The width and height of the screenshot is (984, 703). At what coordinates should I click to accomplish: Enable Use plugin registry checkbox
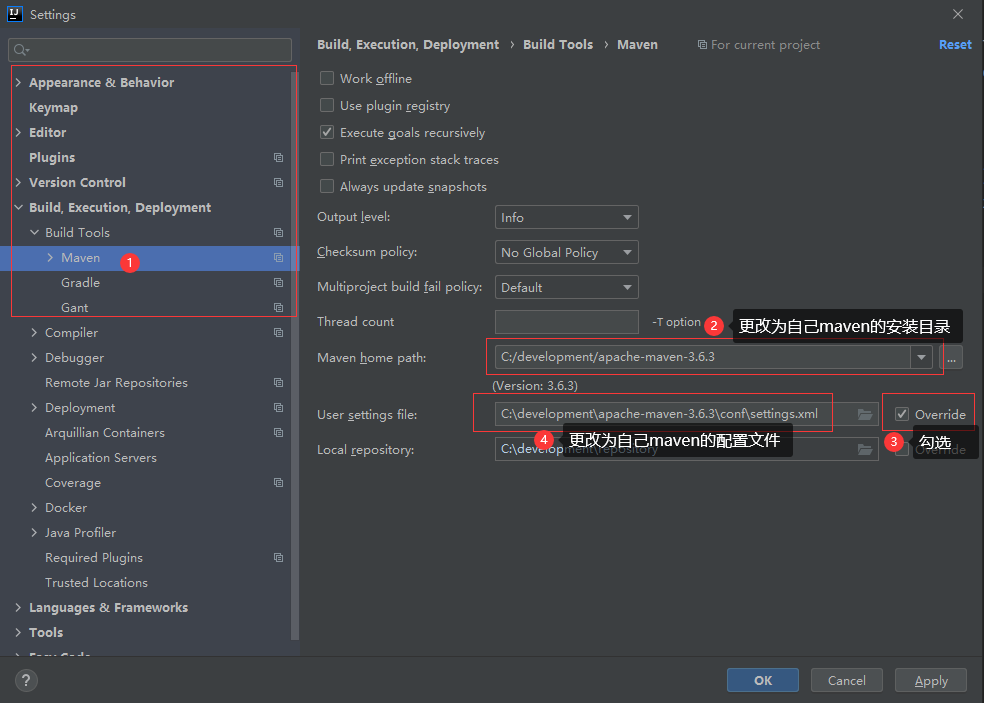pos(327,105)
